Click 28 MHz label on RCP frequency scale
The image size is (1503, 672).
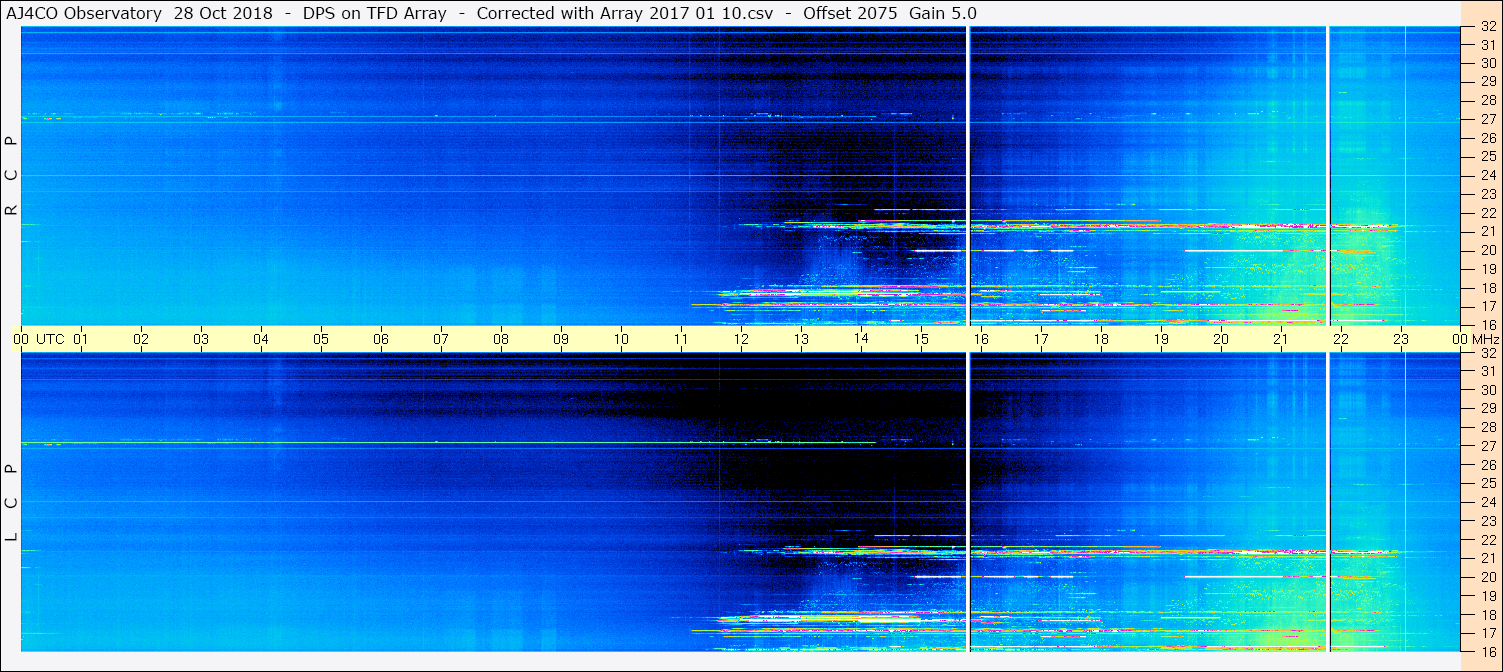pos(1487,101)
